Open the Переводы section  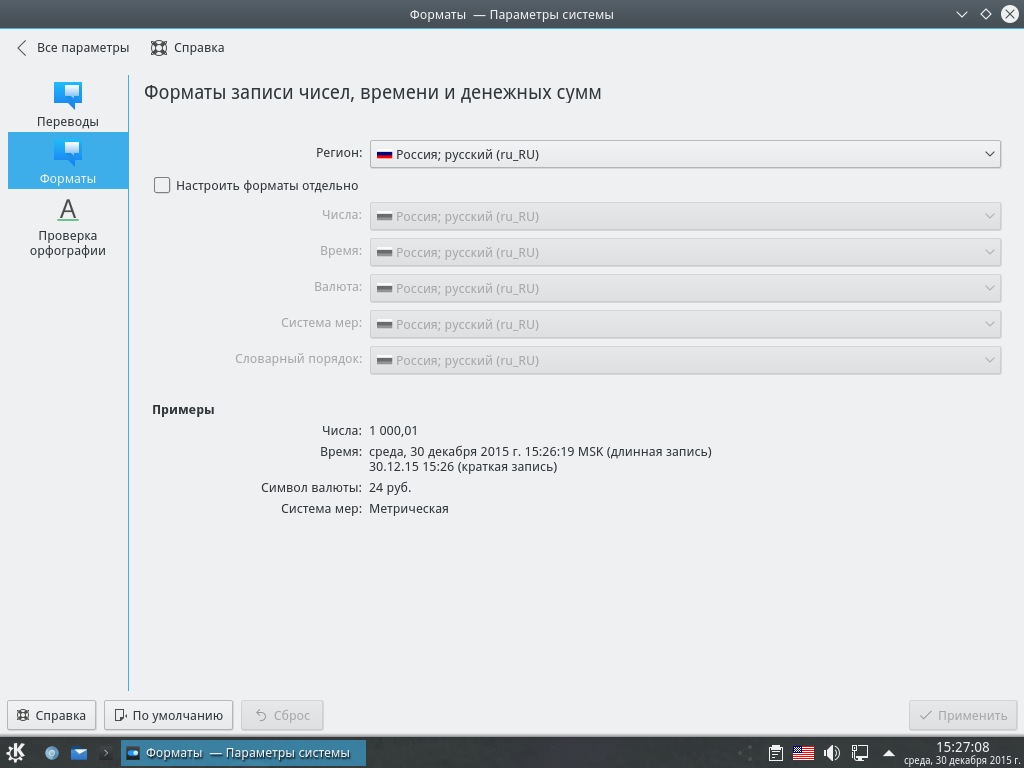pyautogui.click(x=68, y=104)
